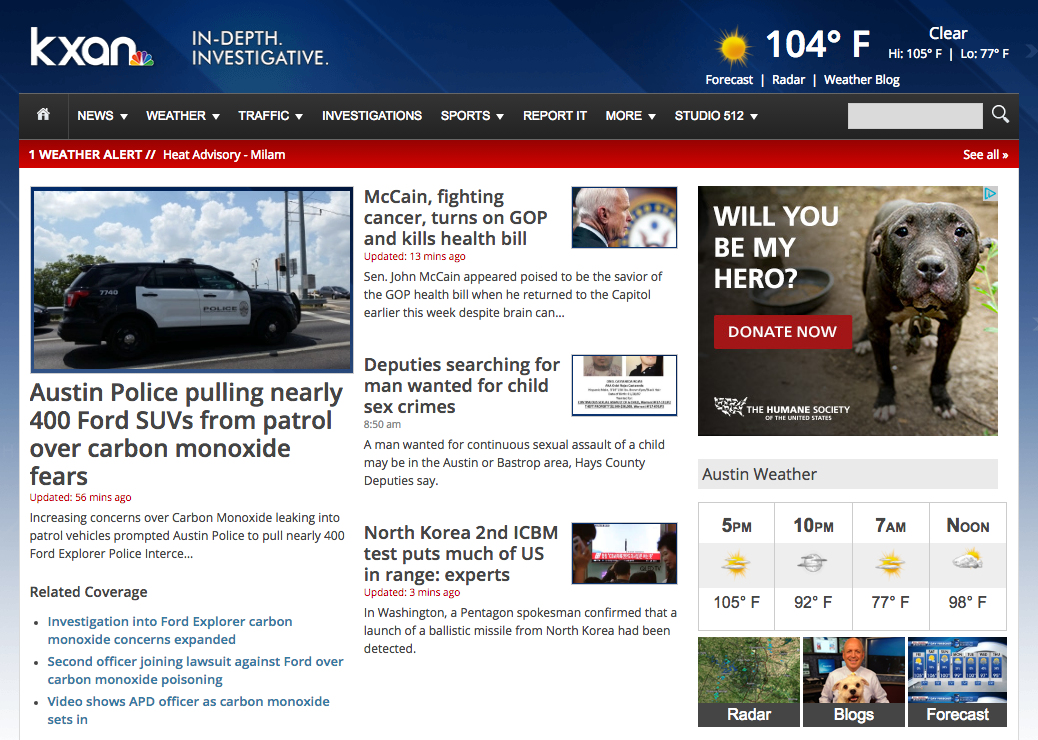
Task: Click the KXAN logo
Action: tap(91, 47)
